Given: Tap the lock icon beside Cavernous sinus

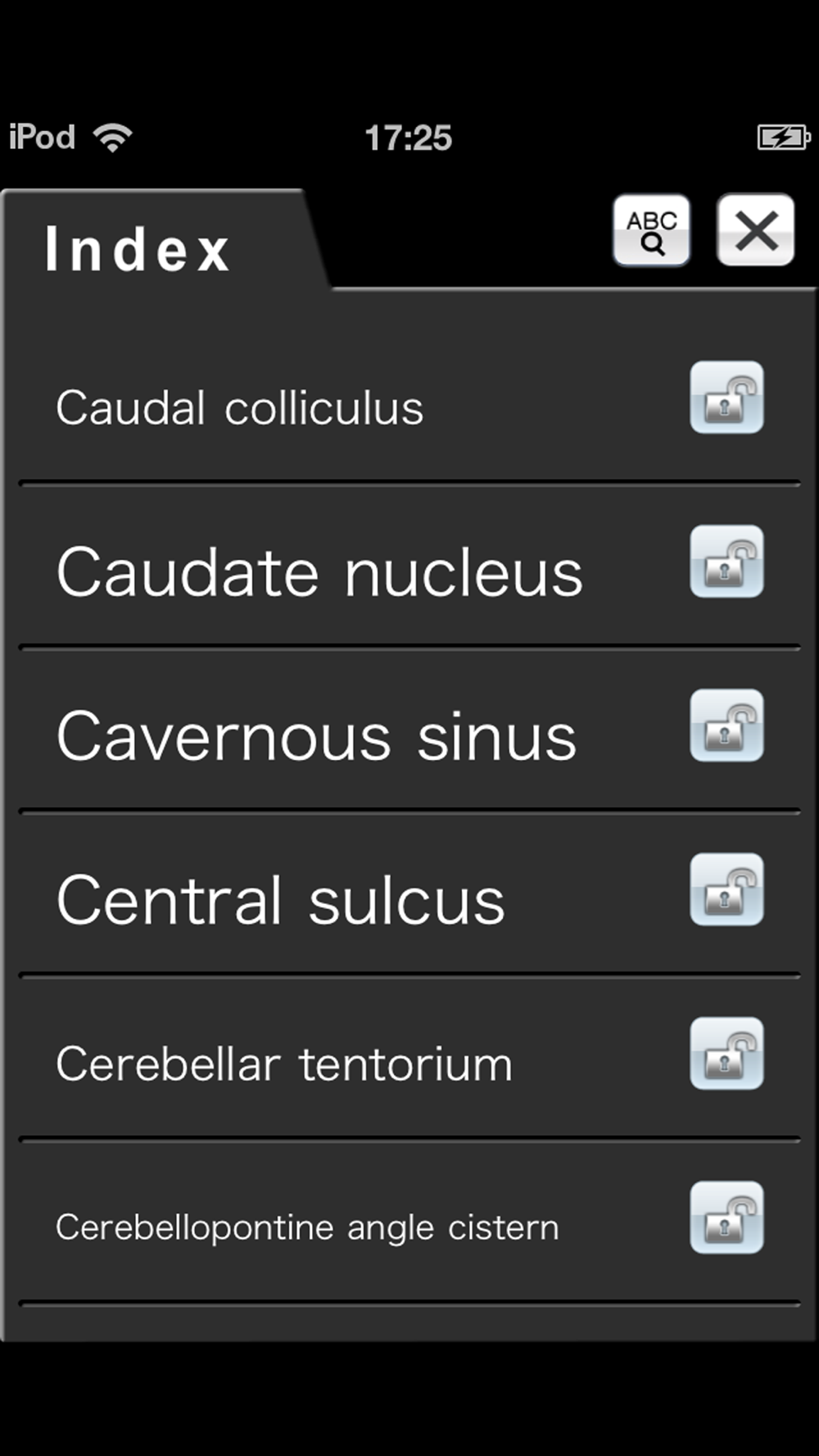Looking at the screenshot, I should click(726, 726).
